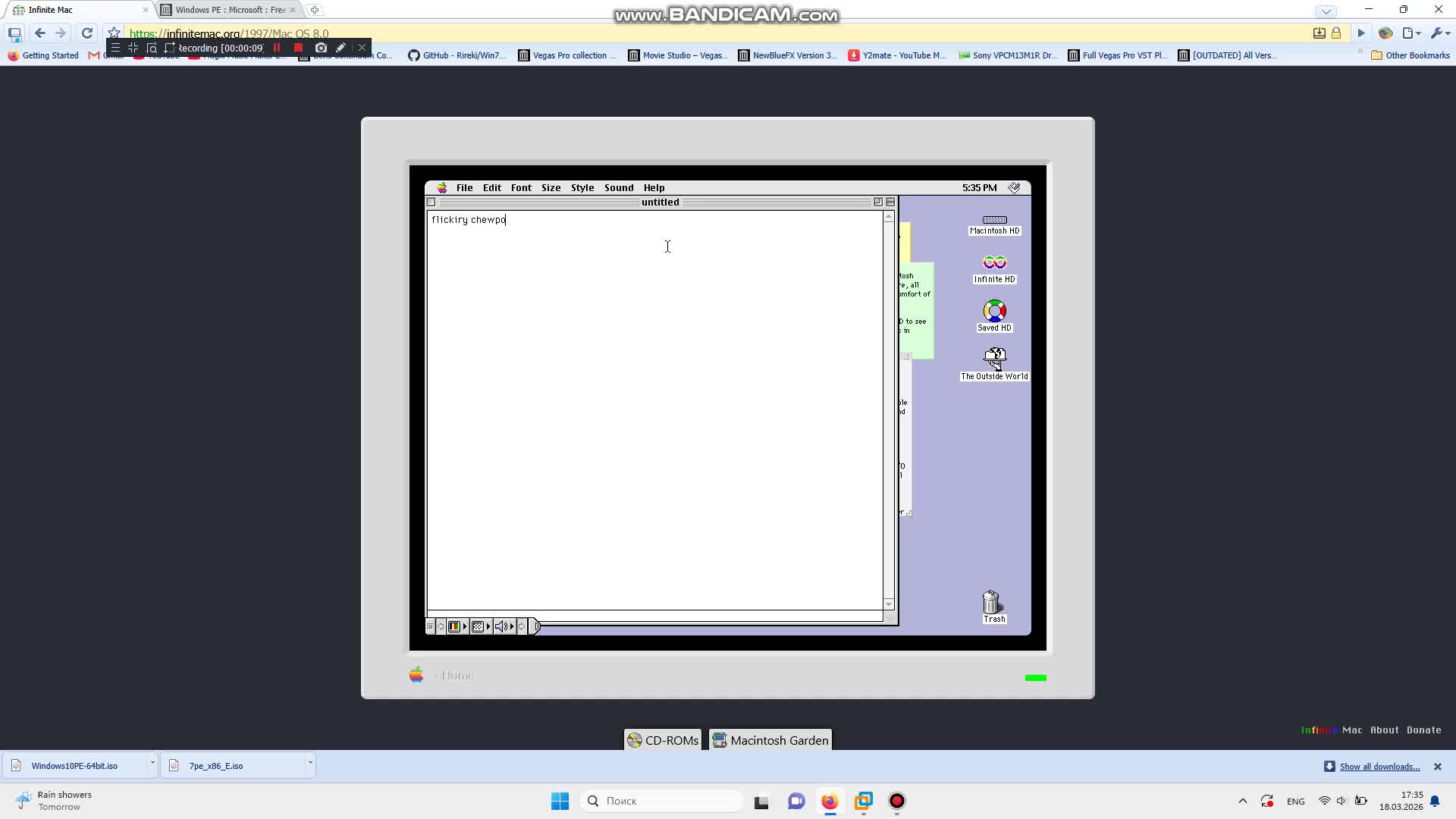Select the Saved HD drive icon
Viewport: 1456px width, 819px height.
coord(994,312)
